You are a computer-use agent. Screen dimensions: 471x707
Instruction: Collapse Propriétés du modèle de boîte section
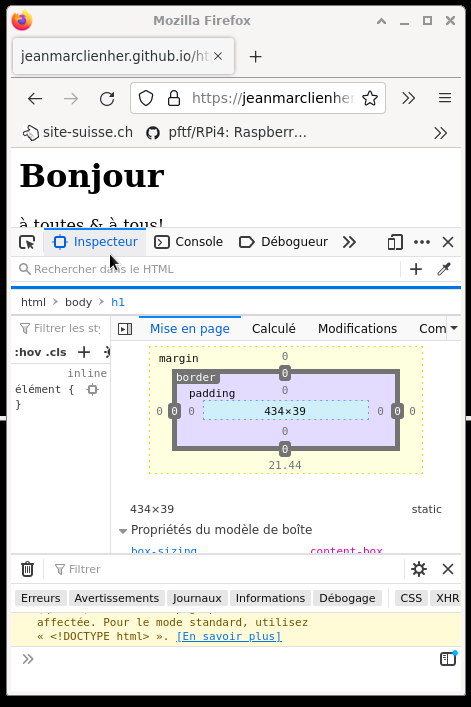pyautogui.click(x=123, y=531)
